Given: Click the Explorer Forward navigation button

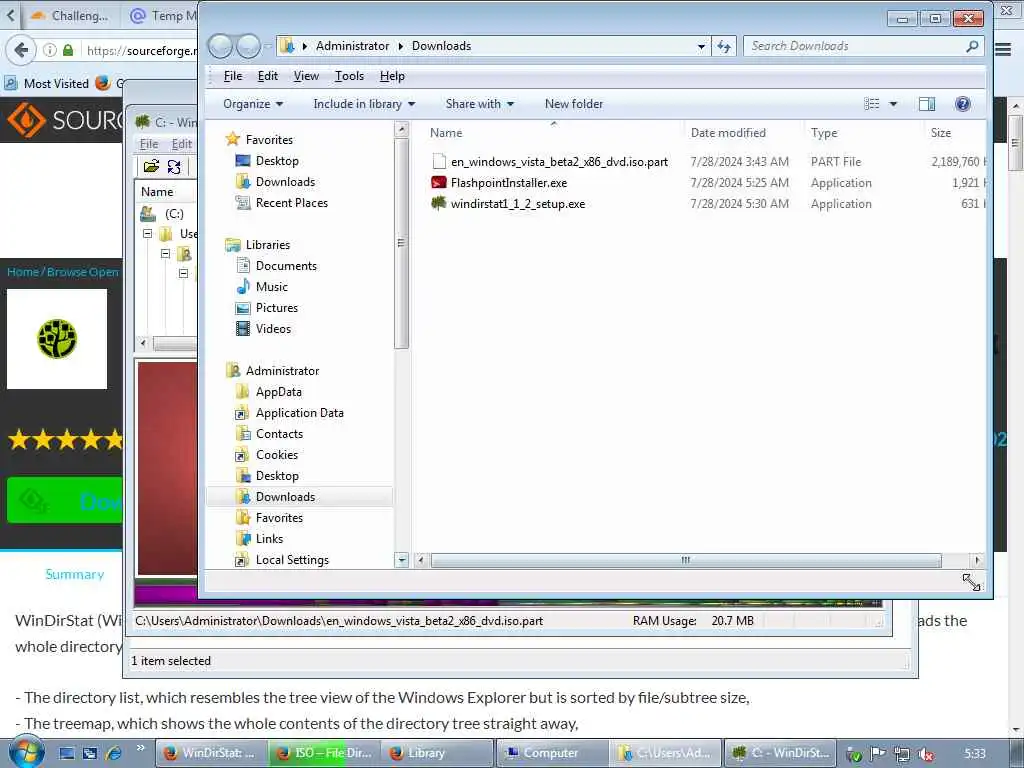Looking at the screenshot, I should [x=248, y=46].
